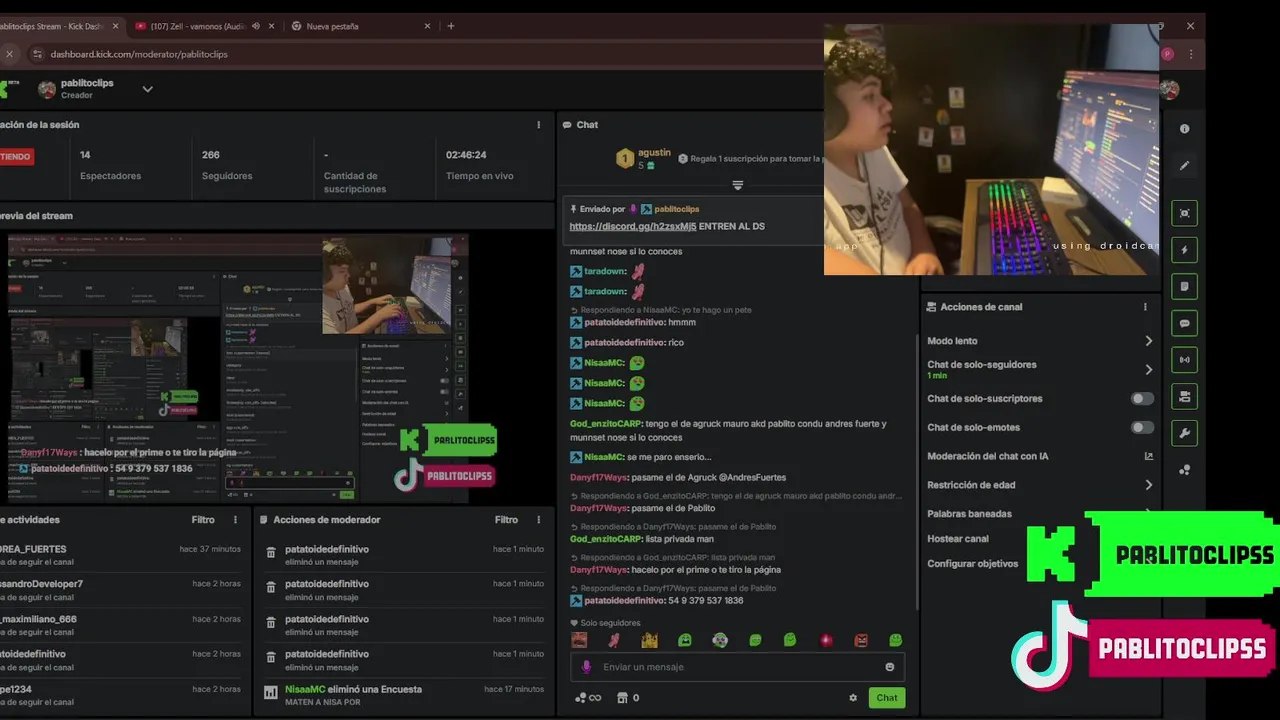Click NisaaMC name in moderator actions
This screenshot has height=720, width=1280.
click(x=305, y=689)
